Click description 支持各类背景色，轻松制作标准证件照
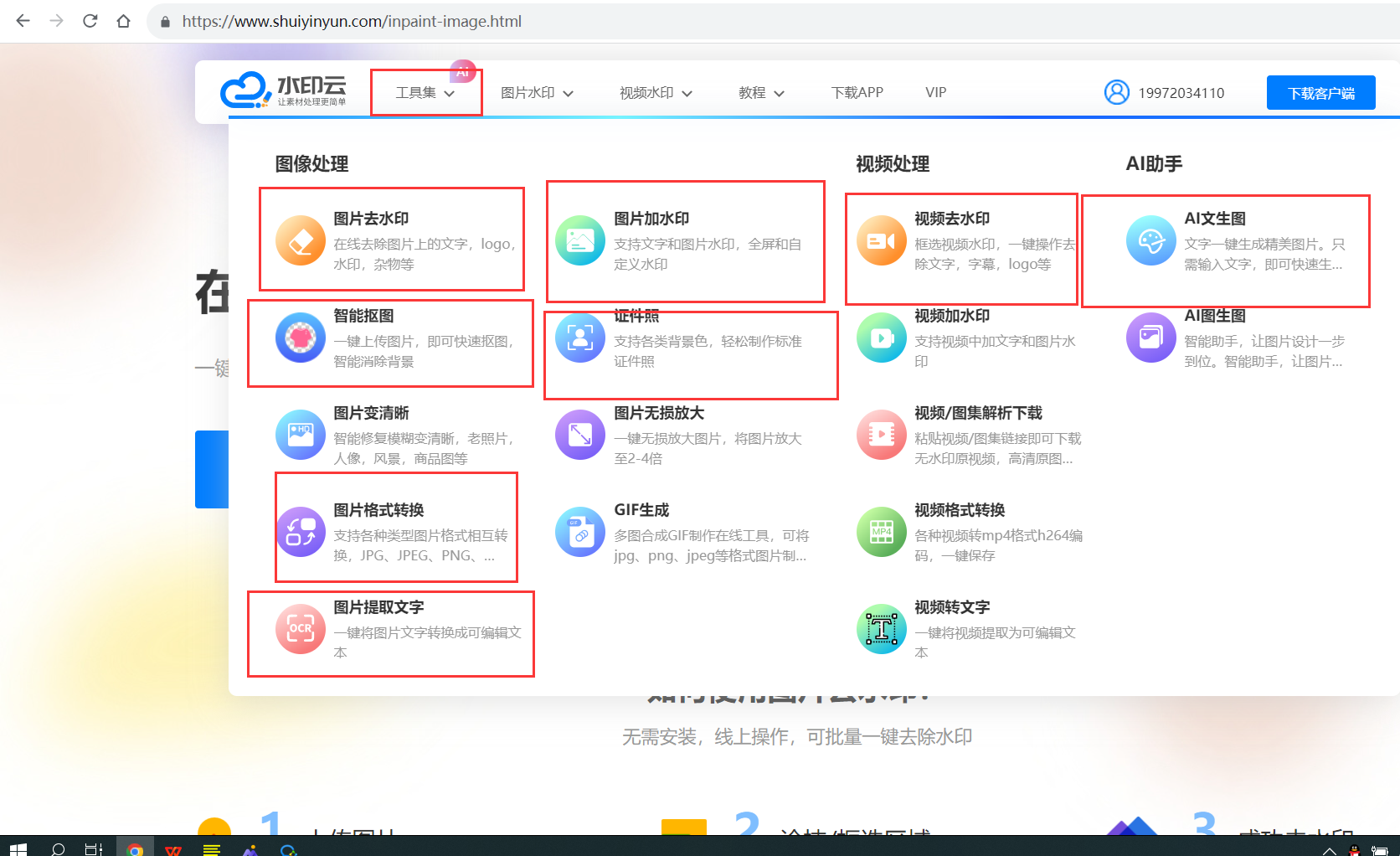Image resolution: width=1400 pixels, height=856 pixels. [708, 351]
